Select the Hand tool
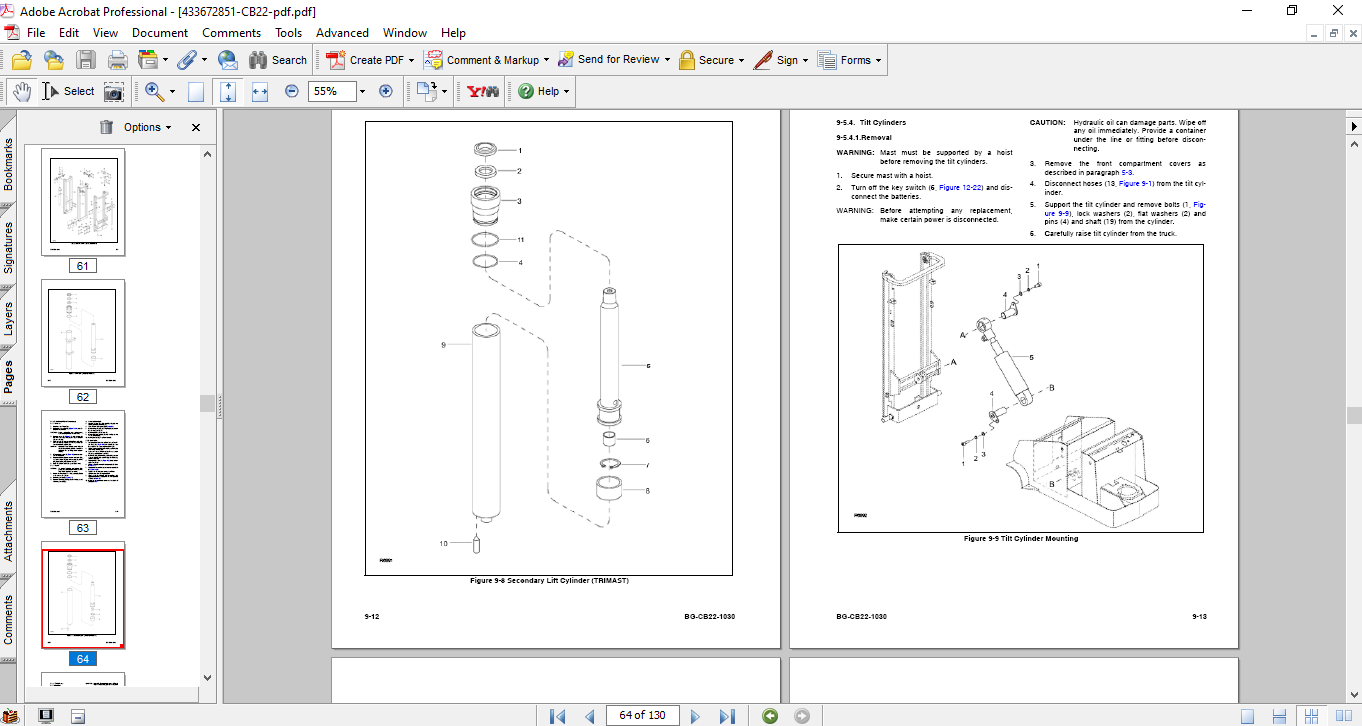1362x726 pixels. click(22, 91)
